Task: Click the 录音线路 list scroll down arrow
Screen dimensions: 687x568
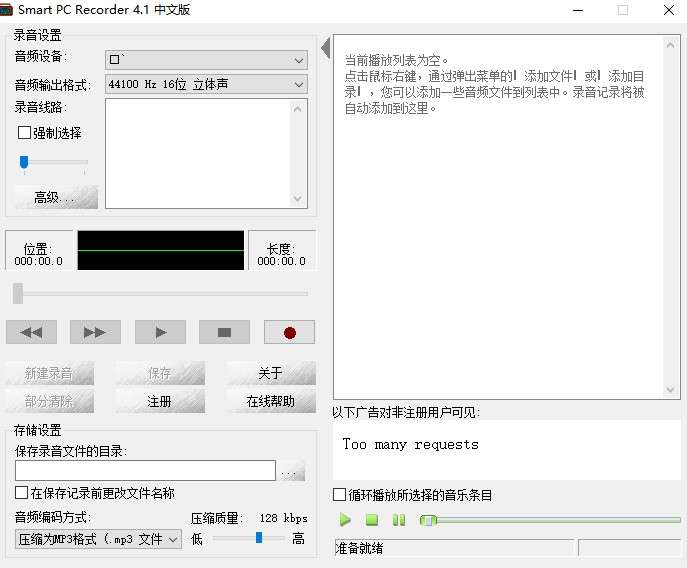Action: tap(297, 199)
